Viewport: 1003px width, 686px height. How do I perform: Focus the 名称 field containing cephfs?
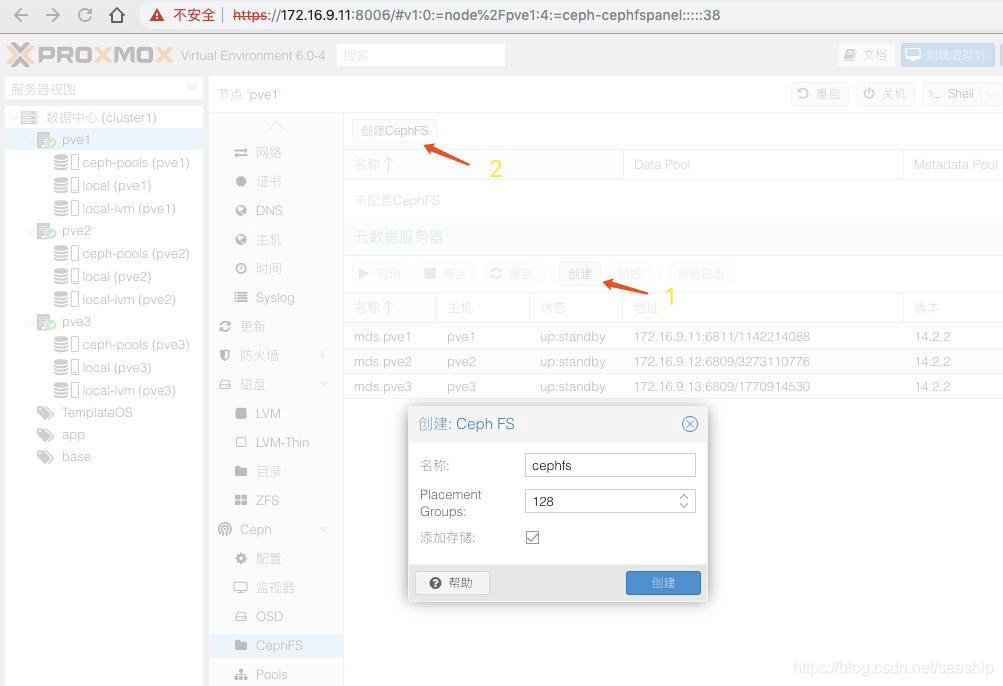coord(610,465)
